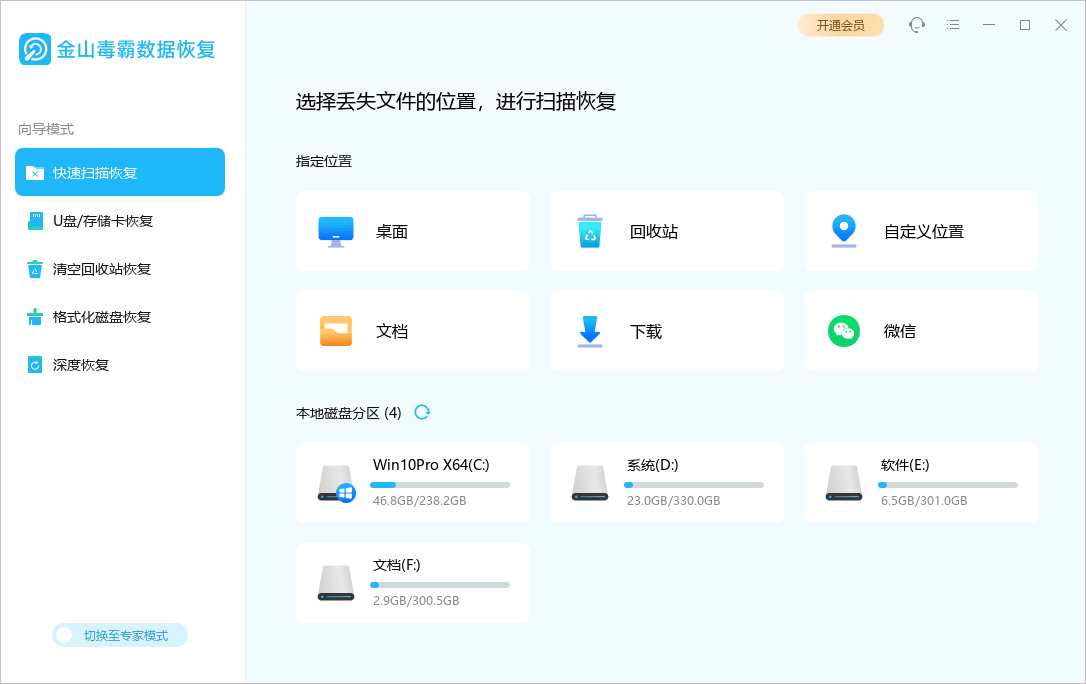Open customer service headset icon
This screenshot has width=1086, height=684.
click(x=917, y=25)
